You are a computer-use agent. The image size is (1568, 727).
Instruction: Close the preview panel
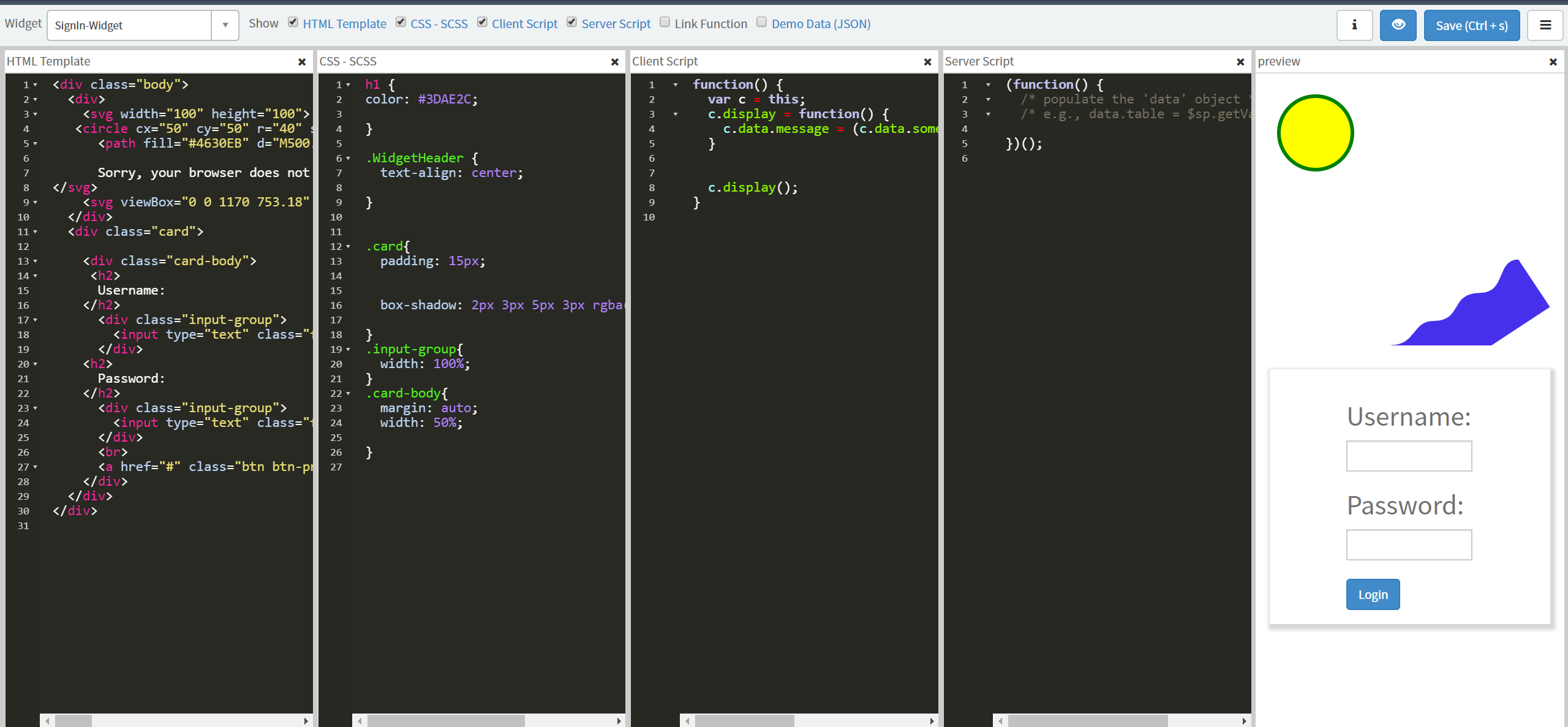(x=1553, y=62)
